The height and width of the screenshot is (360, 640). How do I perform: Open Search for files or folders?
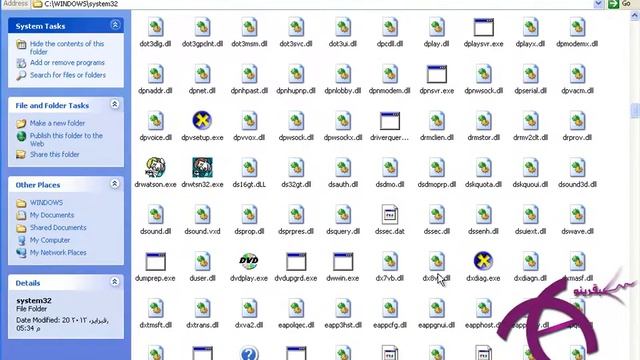[x=68, y=75]
